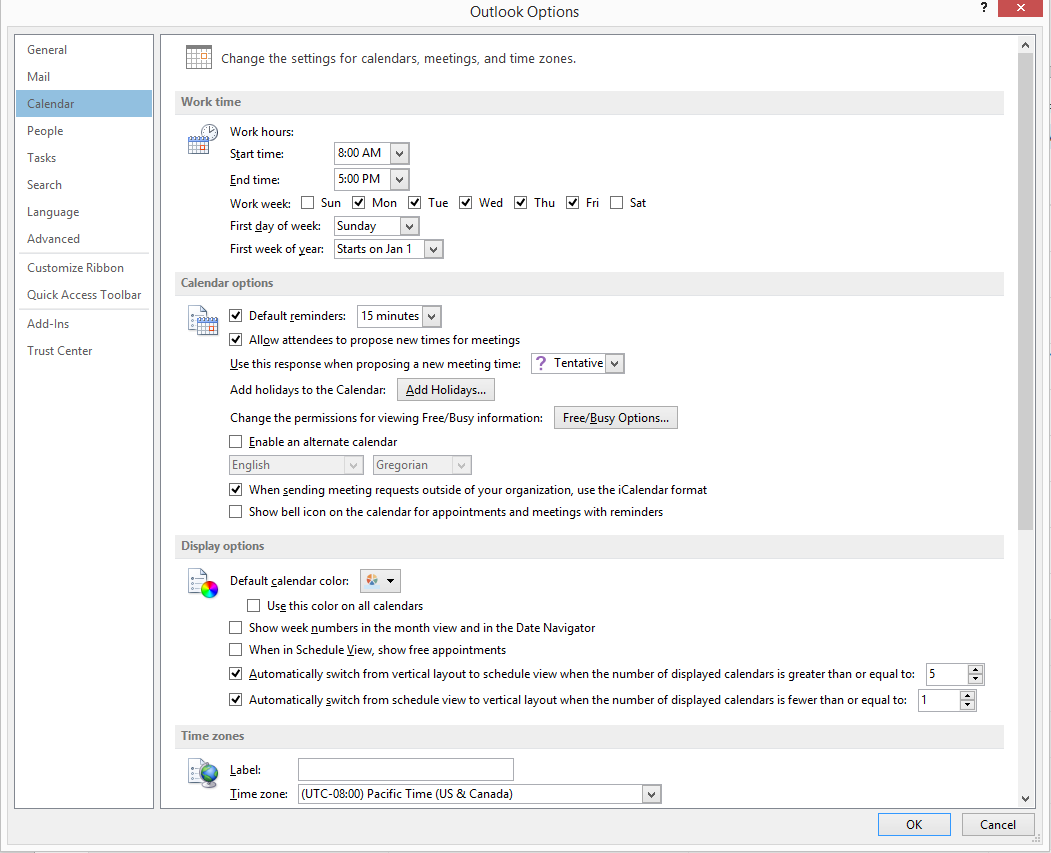Viewport: 1051px width, 853px height.
Task: Click the purple Tentative question mark icon
Action: [x=541, y=364]
